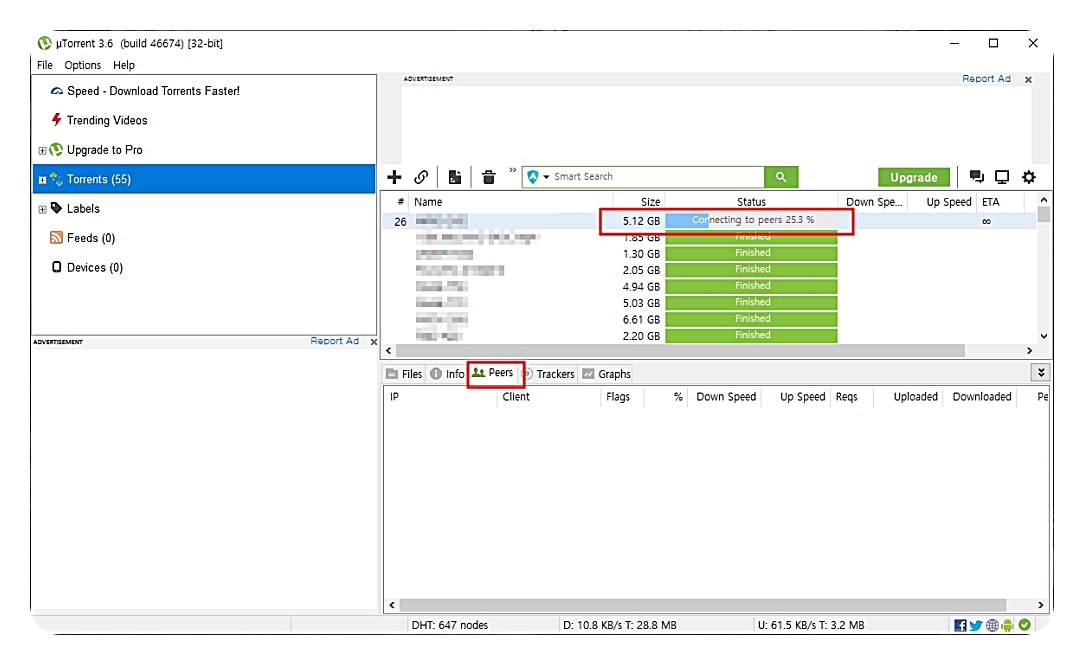The height and width of the screenshot is (665, 1084).
Task: Switch to the Trackers tab
Action: point(549,374)
